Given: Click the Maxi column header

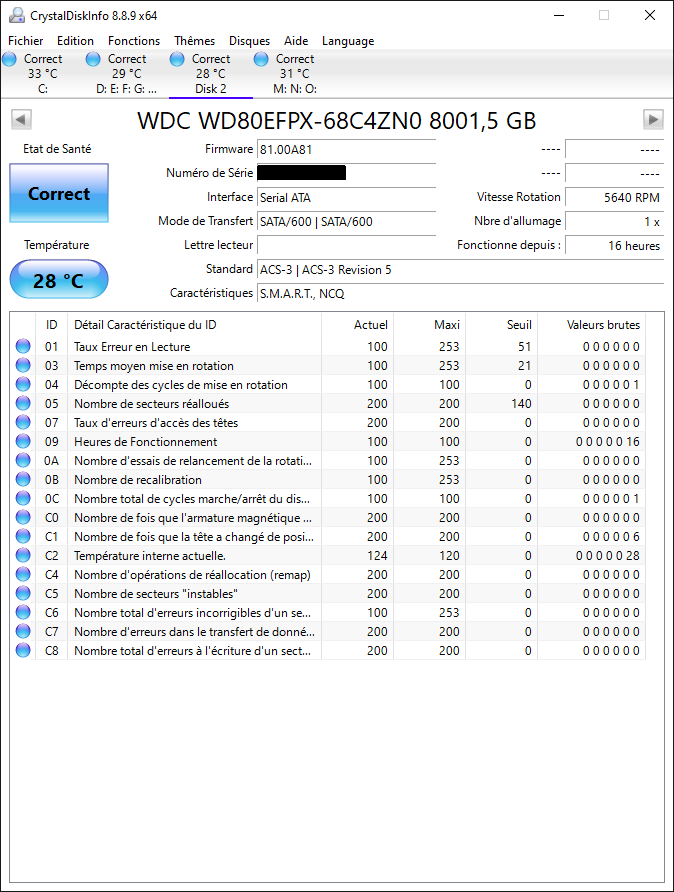Looking at the screenshot, I should (429, 325).
